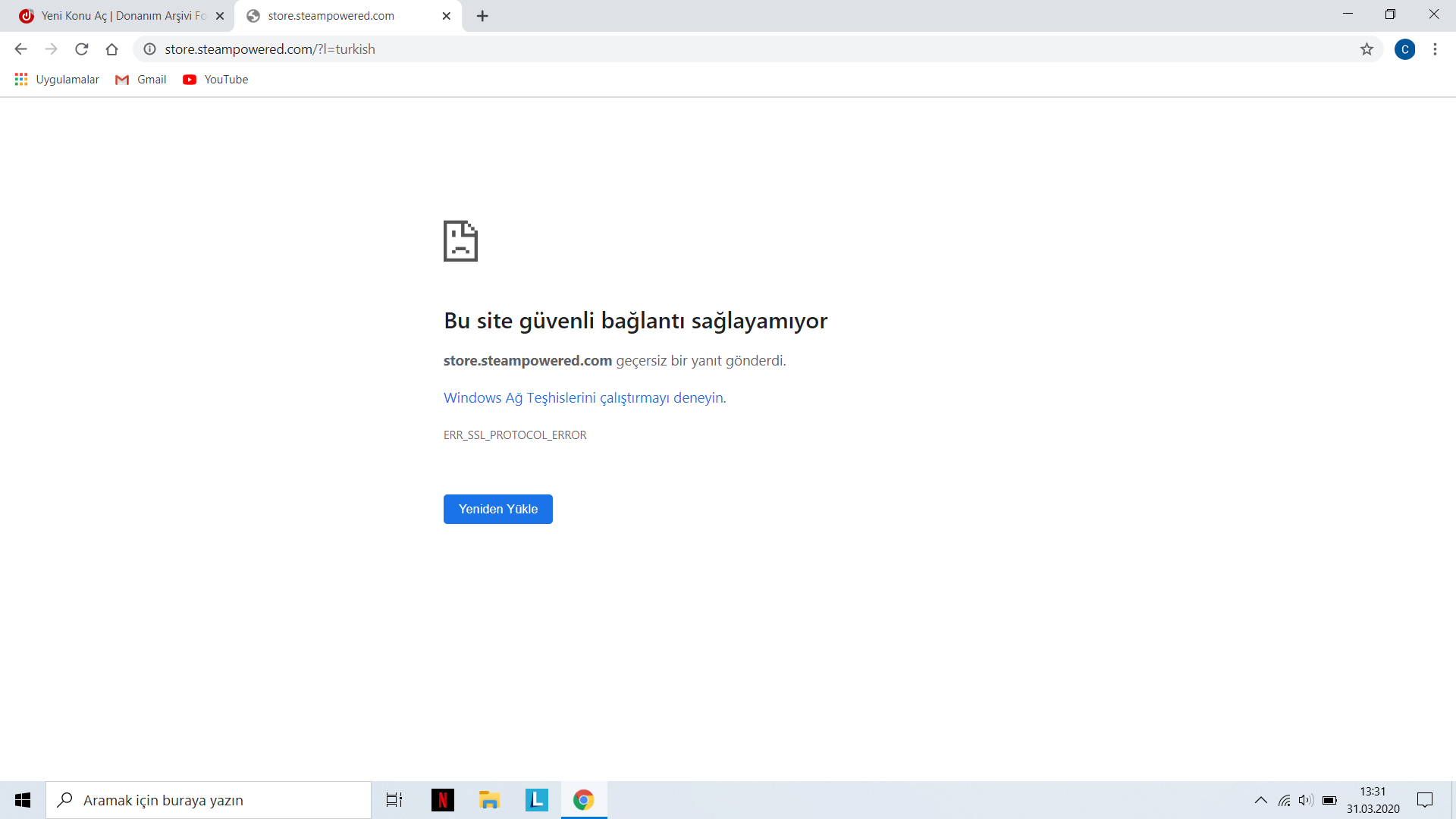Launch Netflix from the taskbar
1456x819 pixels.
(x=443, y=800)
